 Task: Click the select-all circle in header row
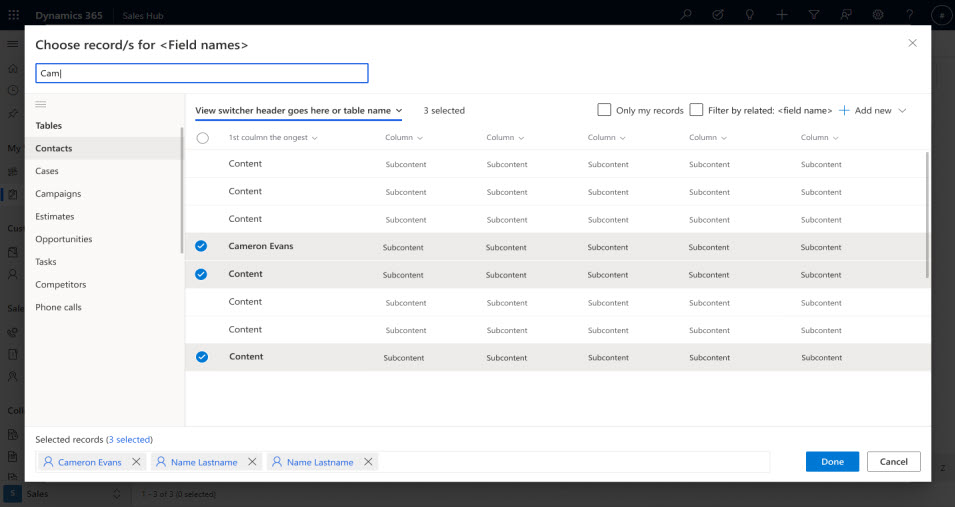pyautogui.click(x=203, y=138)
